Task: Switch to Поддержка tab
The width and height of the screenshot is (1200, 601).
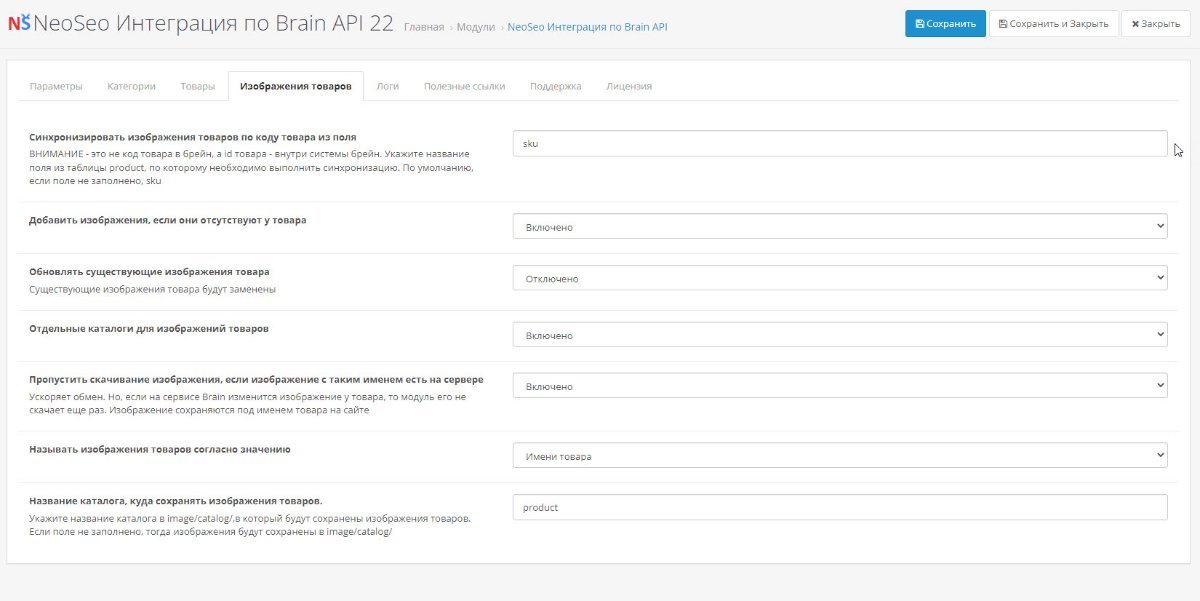Action: click(556, 86)
